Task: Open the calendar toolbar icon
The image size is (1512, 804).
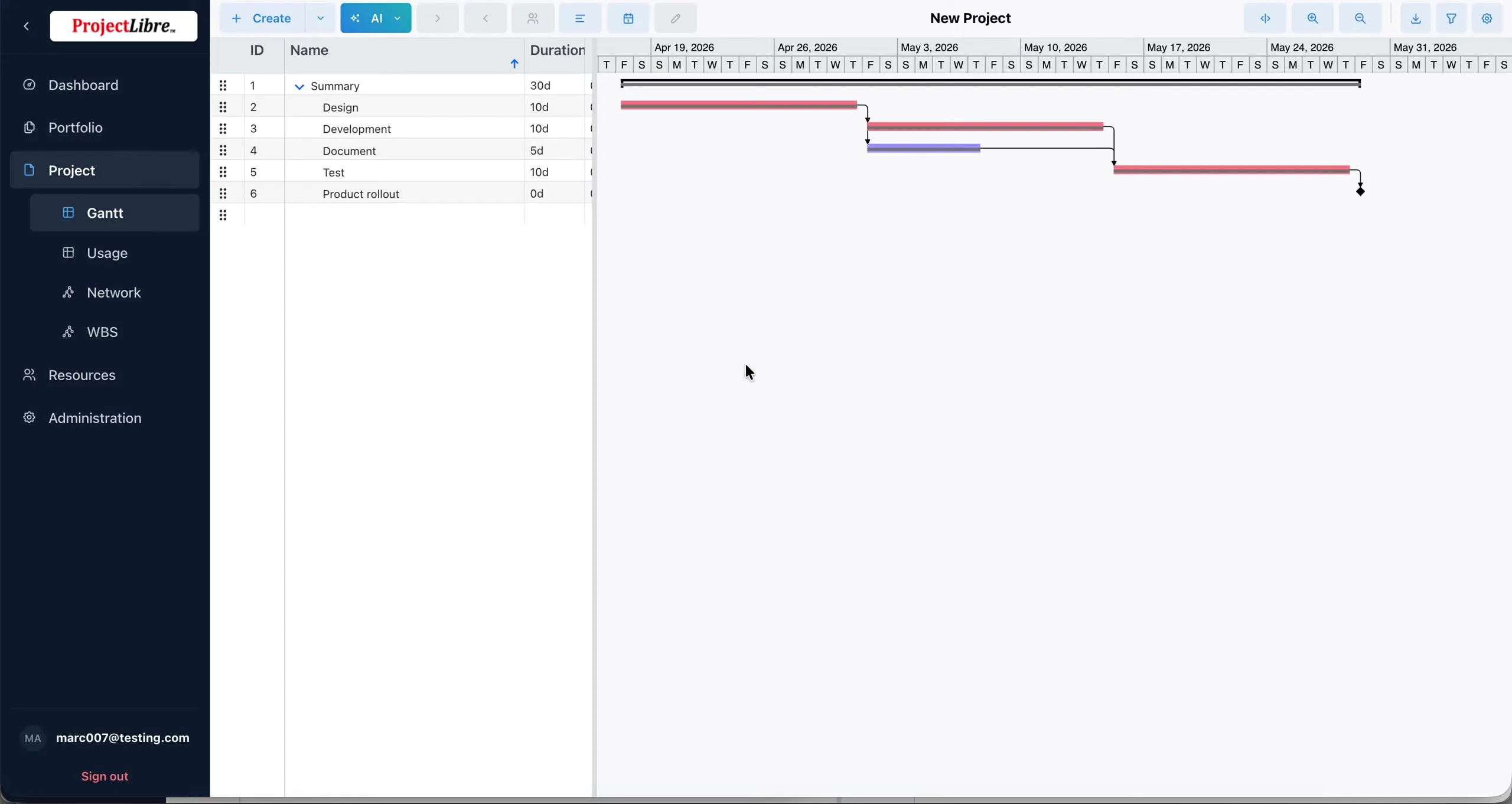Action: point(628,18)
